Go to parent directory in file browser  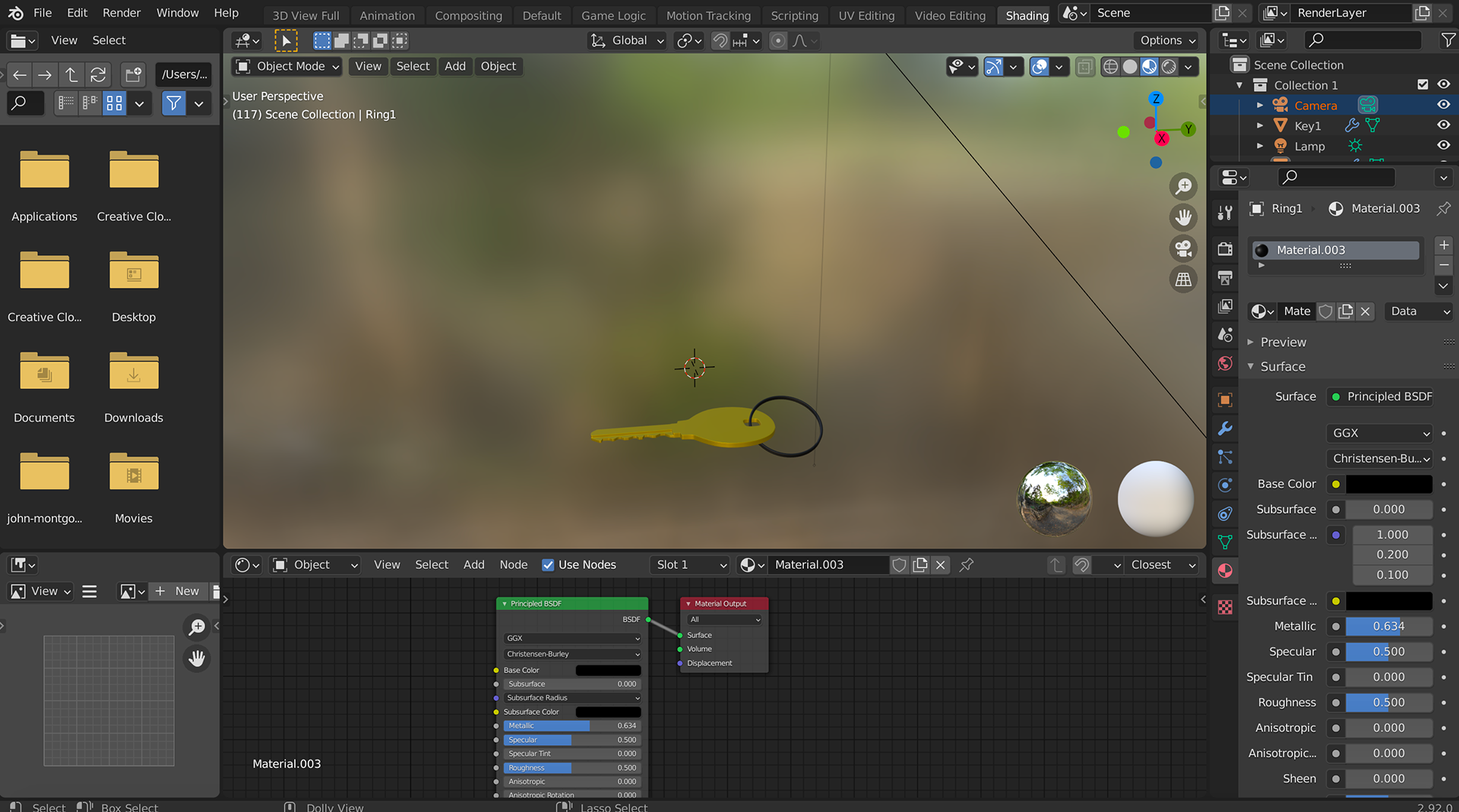click(71, 74)
